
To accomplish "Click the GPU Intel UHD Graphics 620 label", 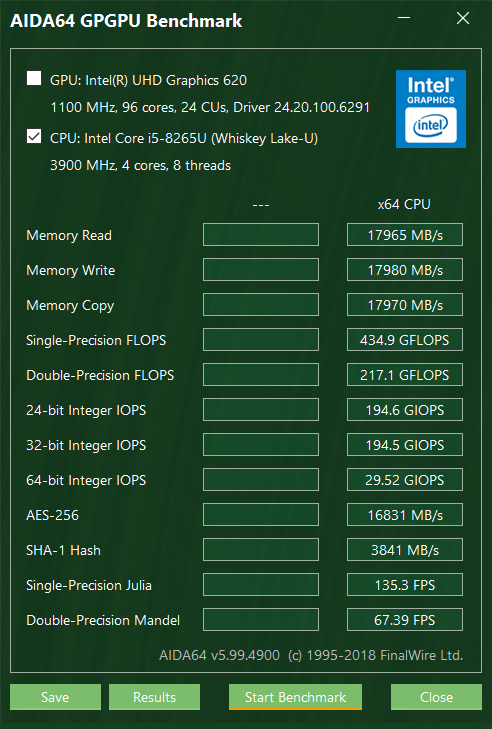I will click(148, 80).
